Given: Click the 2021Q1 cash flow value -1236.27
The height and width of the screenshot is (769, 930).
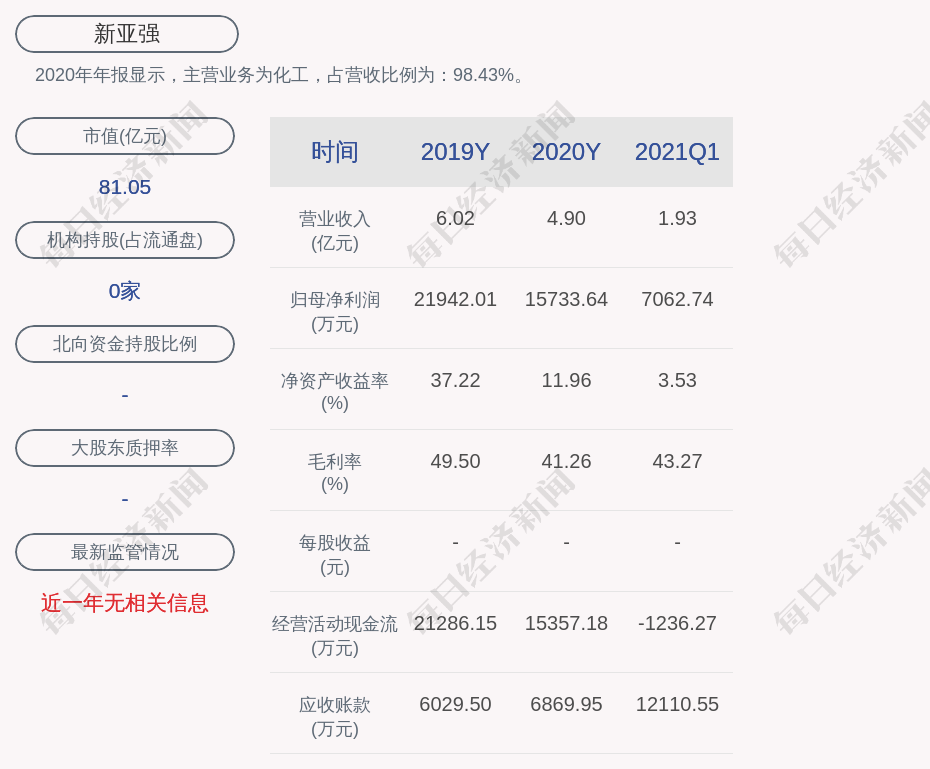Looking at the screenshot, I should point(677,623).
